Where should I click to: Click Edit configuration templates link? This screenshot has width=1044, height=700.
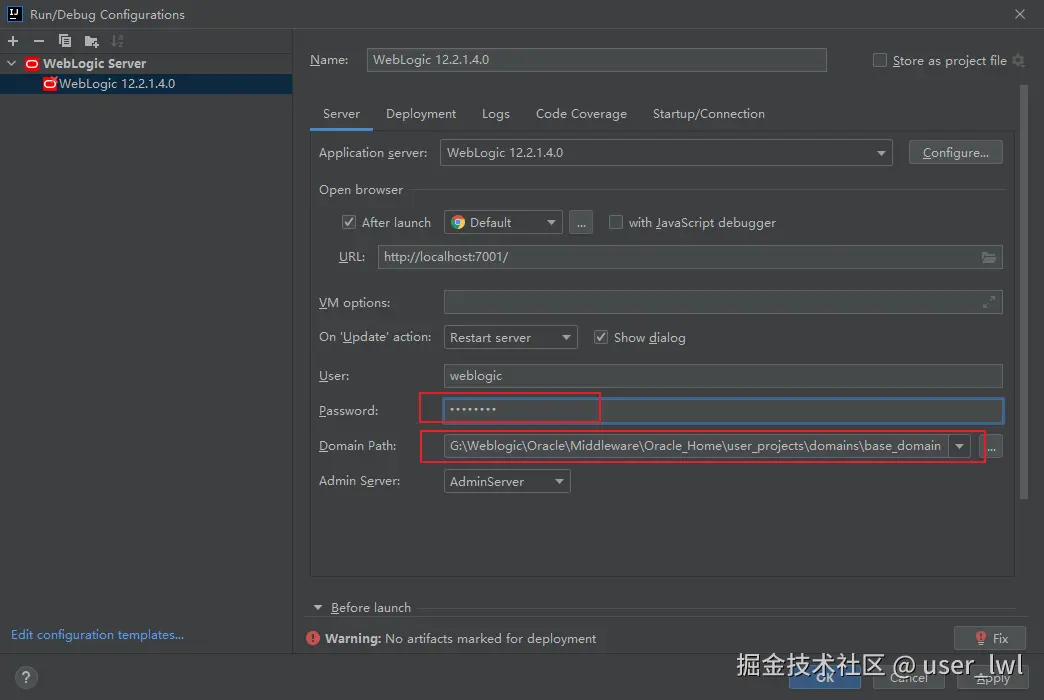pyautogui.click(x=97, y=635)
